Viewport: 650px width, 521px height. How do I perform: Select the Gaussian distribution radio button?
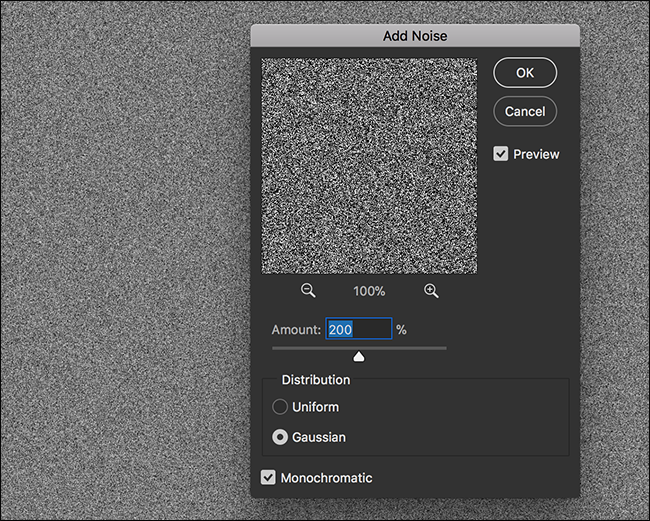pyautogui.click(x=280, y=437)
